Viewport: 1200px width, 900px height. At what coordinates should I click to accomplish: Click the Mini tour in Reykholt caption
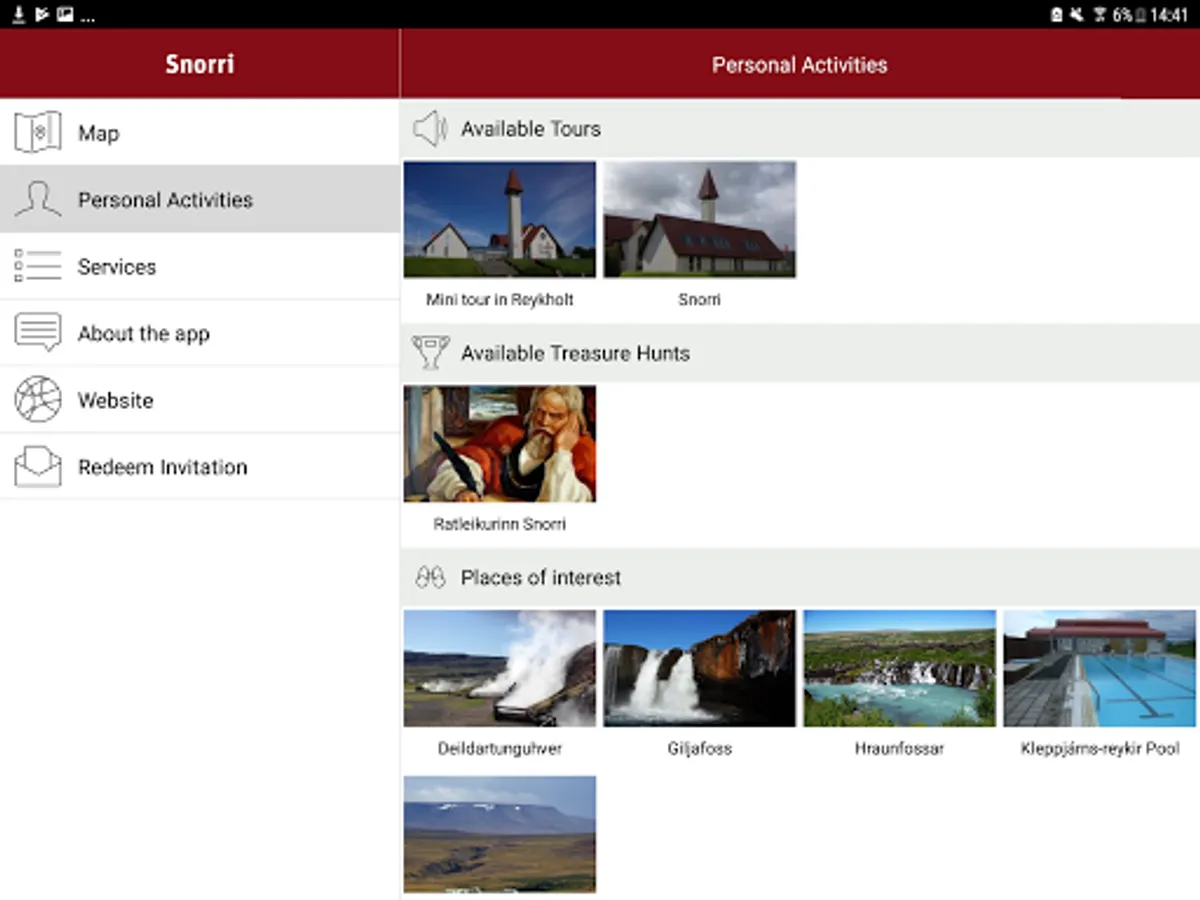(500, 299)
